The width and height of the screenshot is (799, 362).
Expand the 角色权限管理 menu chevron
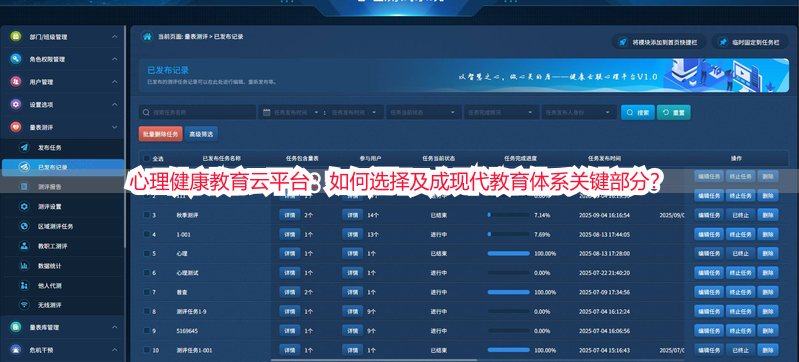click(115, 59)
